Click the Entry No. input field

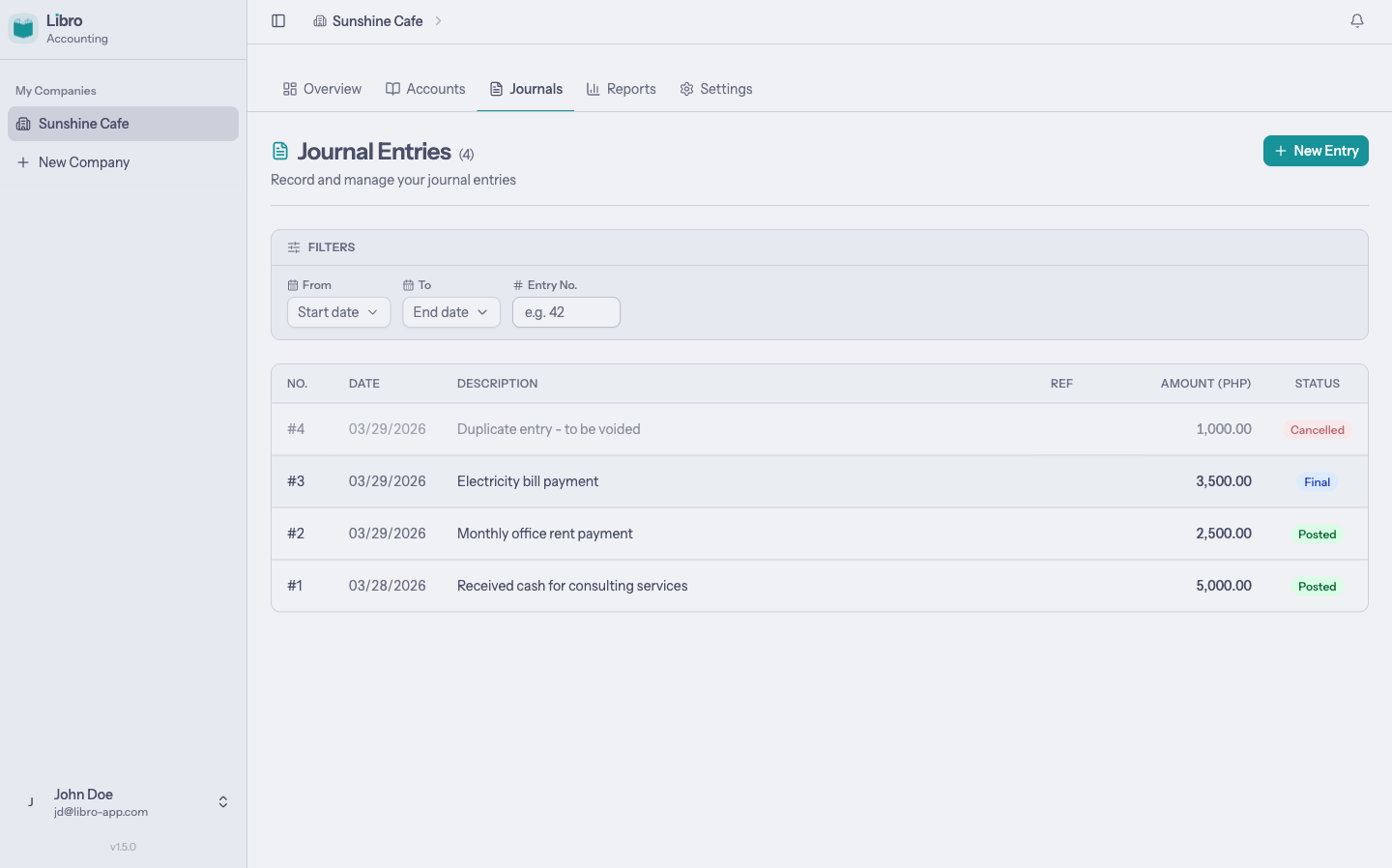pos(566,312)
